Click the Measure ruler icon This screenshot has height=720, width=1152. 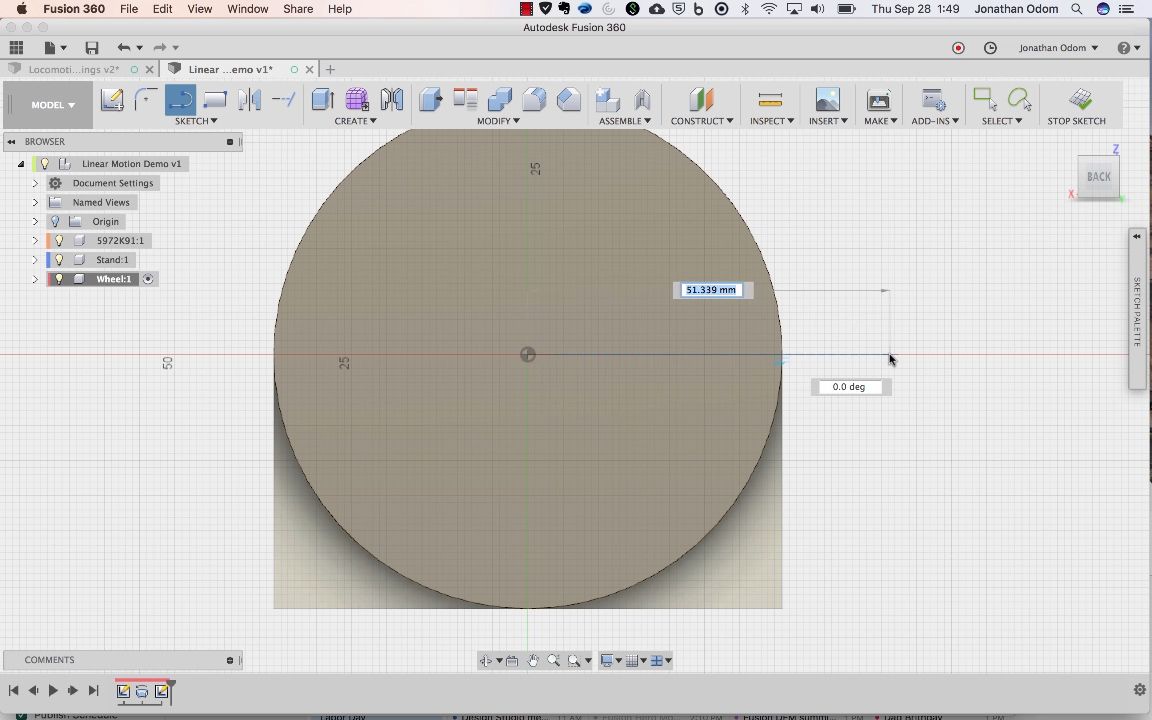(x=770, y=99)
